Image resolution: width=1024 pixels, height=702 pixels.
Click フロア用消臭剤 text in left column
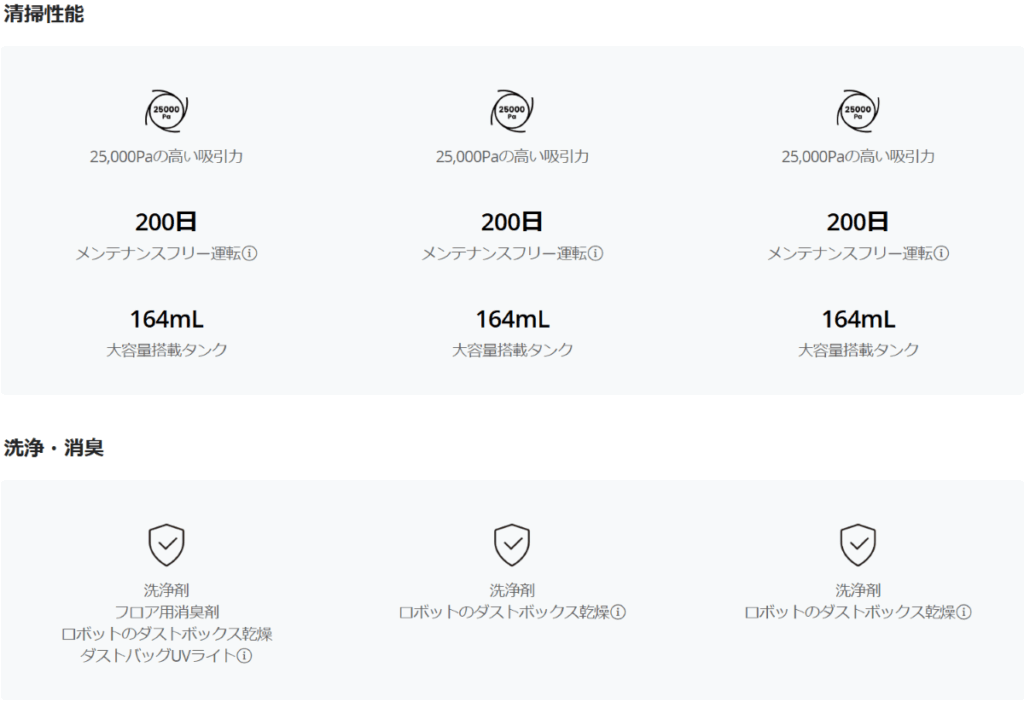(x=166, y=612)
